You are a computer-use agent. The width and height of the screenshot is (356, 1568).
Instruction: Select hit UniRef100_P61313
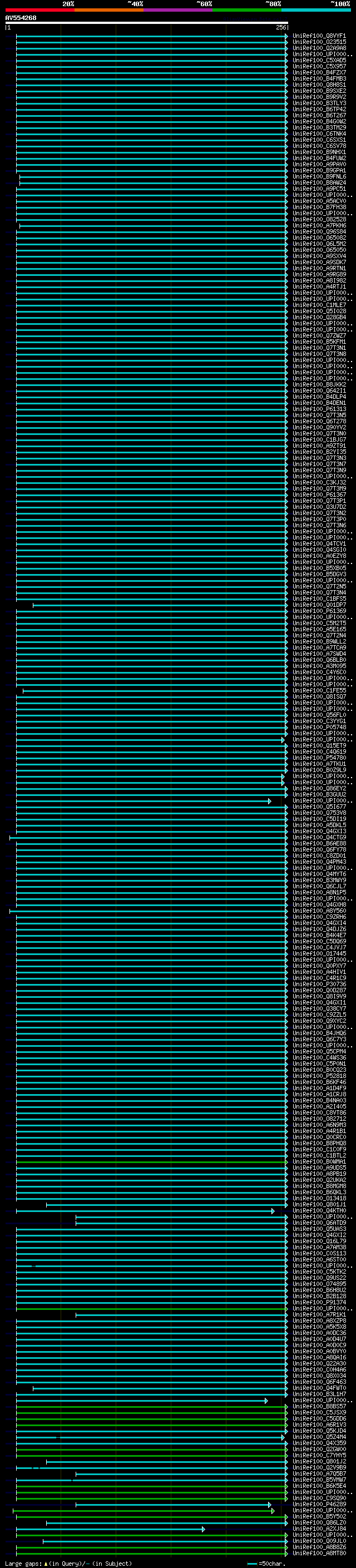coord(319,409)
